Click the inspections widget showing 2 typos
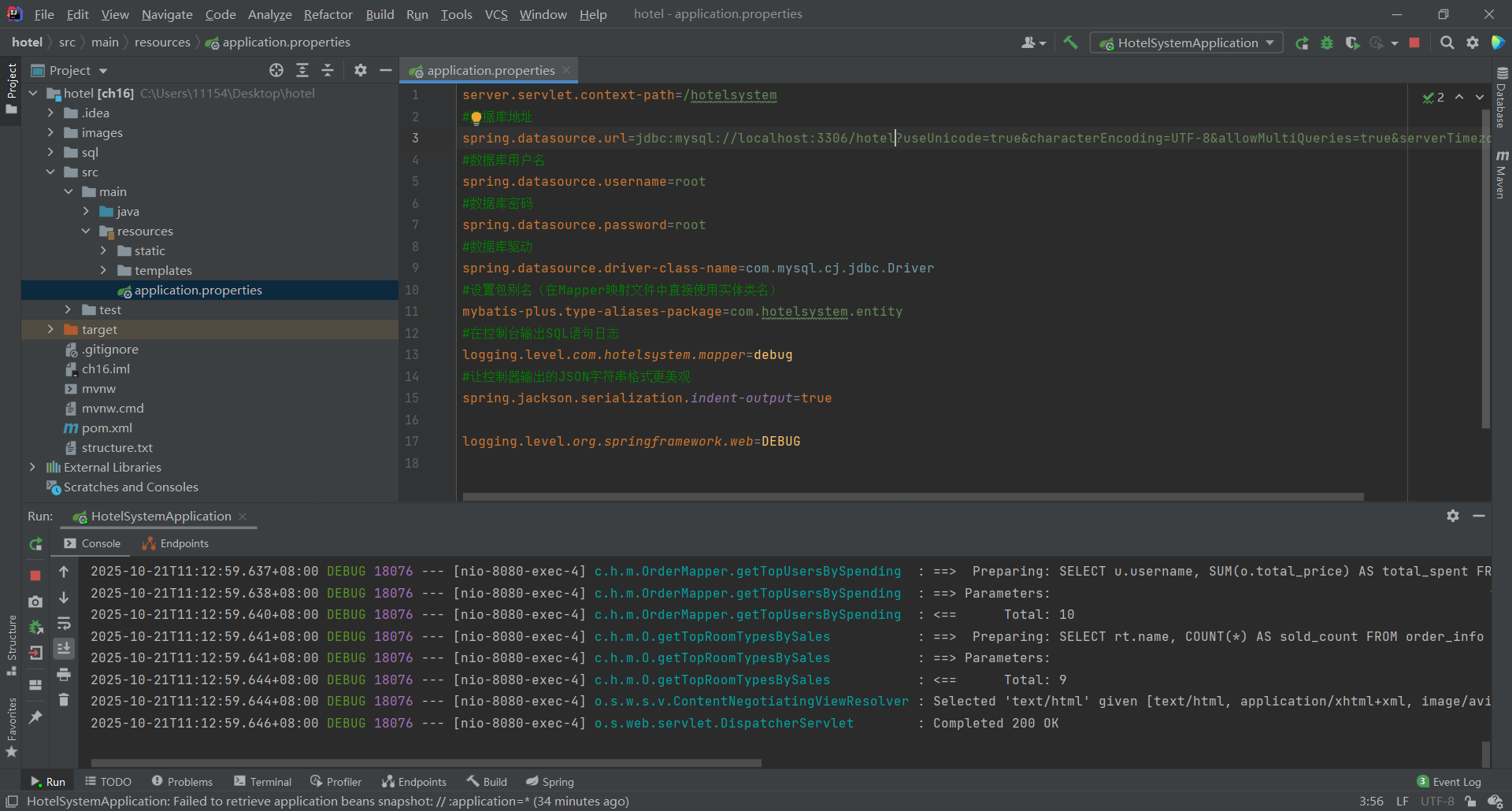 tap(1433, 97)
